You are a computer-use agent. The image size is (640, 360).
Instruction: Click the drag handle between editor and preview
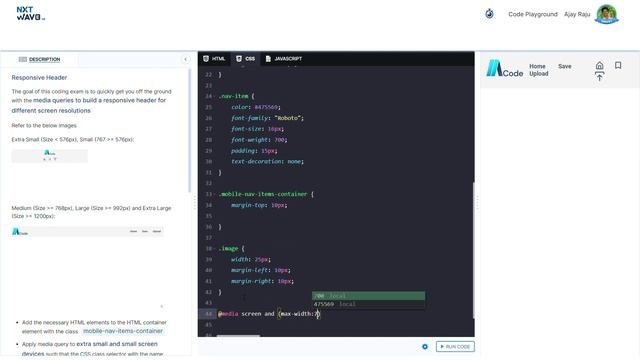[477, 202]
